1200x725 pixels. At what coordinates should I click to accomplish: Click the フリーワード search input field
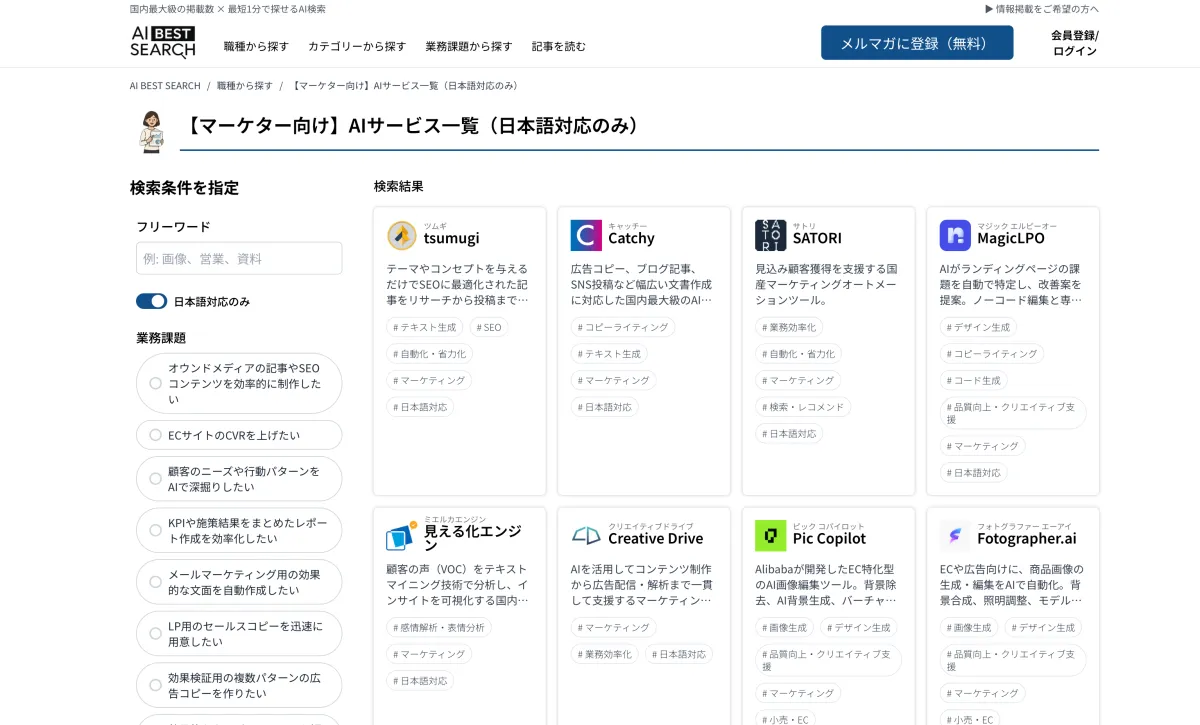[x=239, y=258]
